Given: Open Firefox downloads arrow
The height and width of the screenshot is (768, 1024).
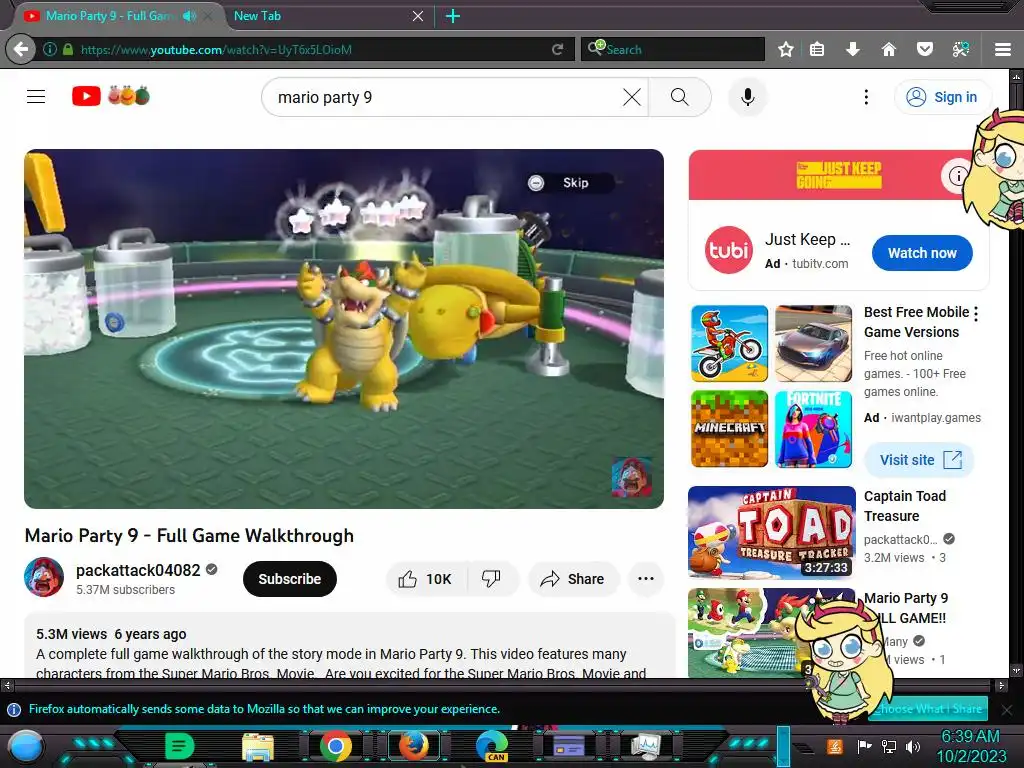Looking at the screenshot, I should [852, 49].
